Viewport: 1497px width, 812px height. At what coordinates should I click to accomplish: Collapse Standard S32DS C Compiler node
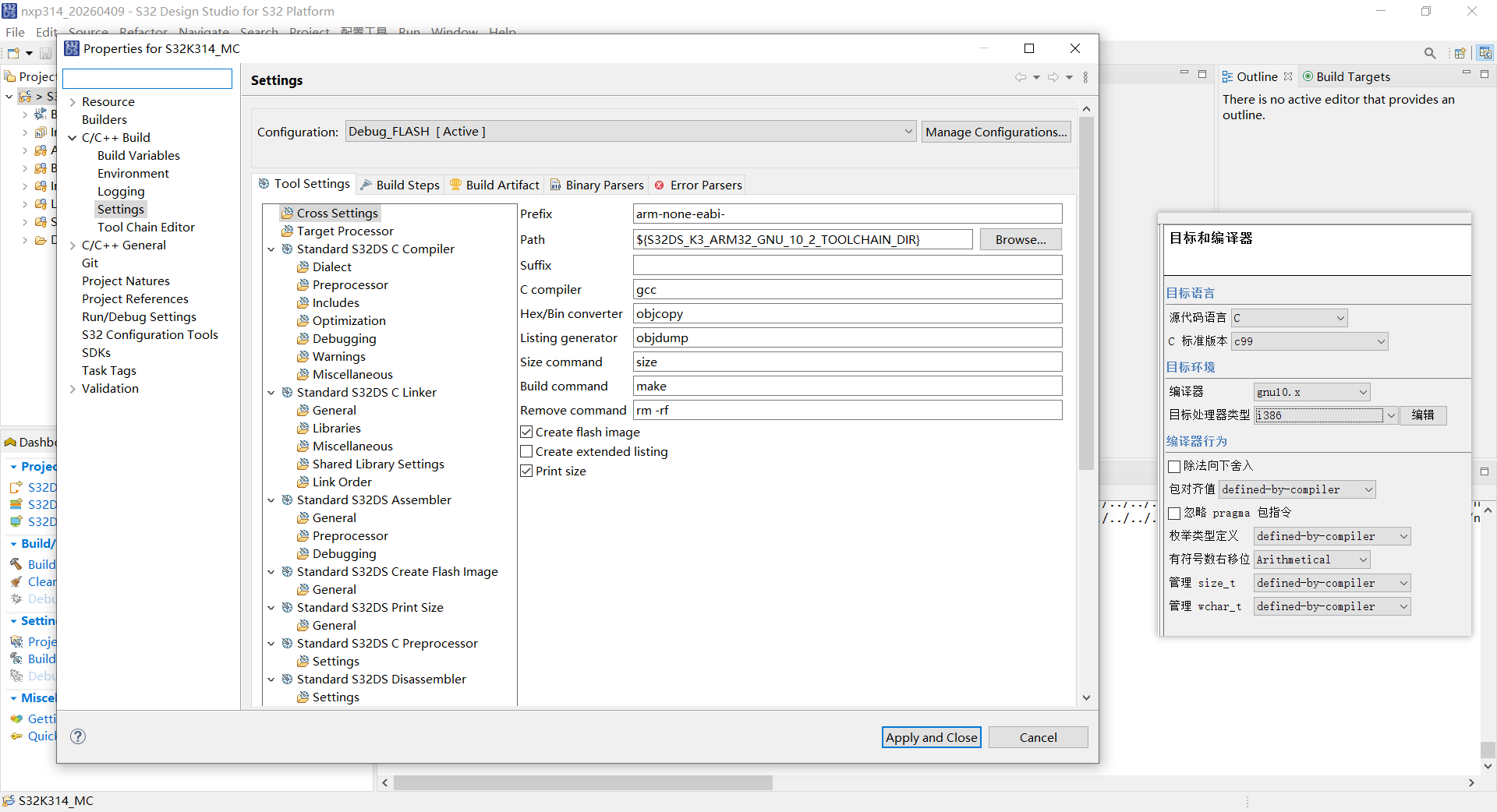[271, 249]
